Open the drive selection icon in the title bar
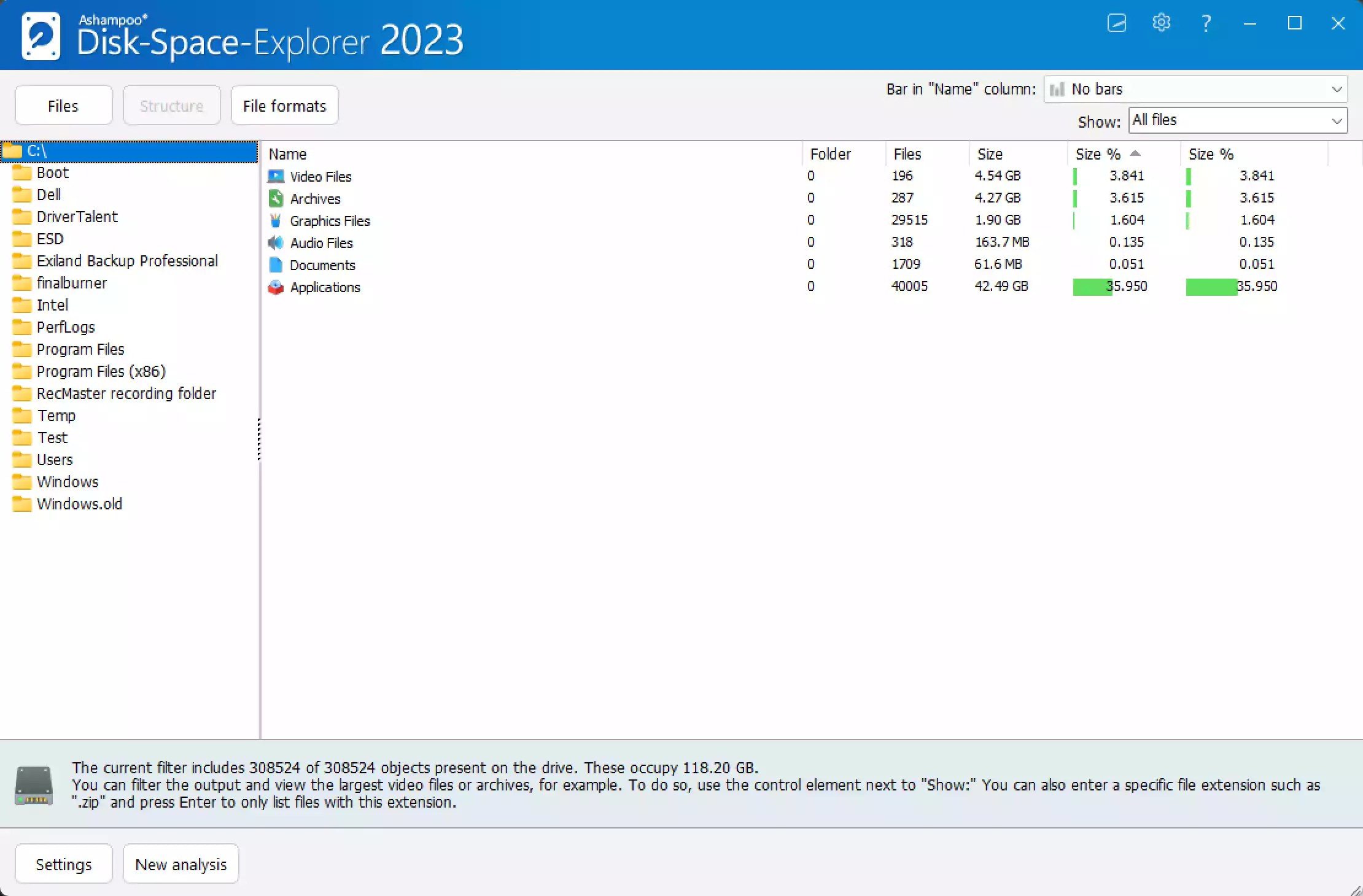Image resolution: width=1363 pixels, height=896 pixels. (x=1116, y=23)
